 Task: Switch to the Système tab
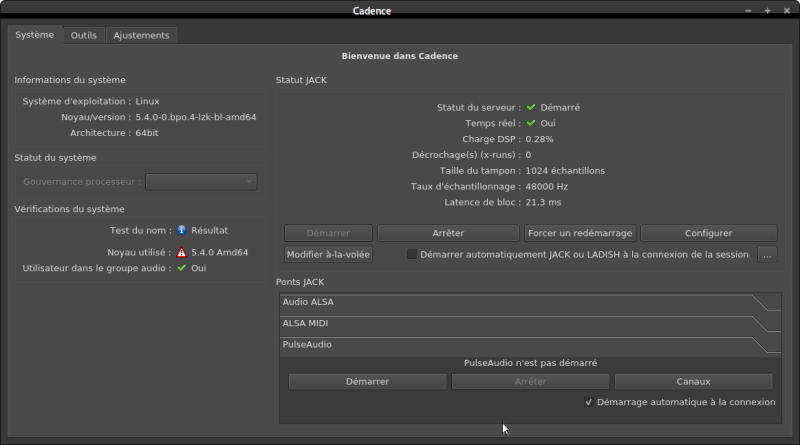click(35, 35)
